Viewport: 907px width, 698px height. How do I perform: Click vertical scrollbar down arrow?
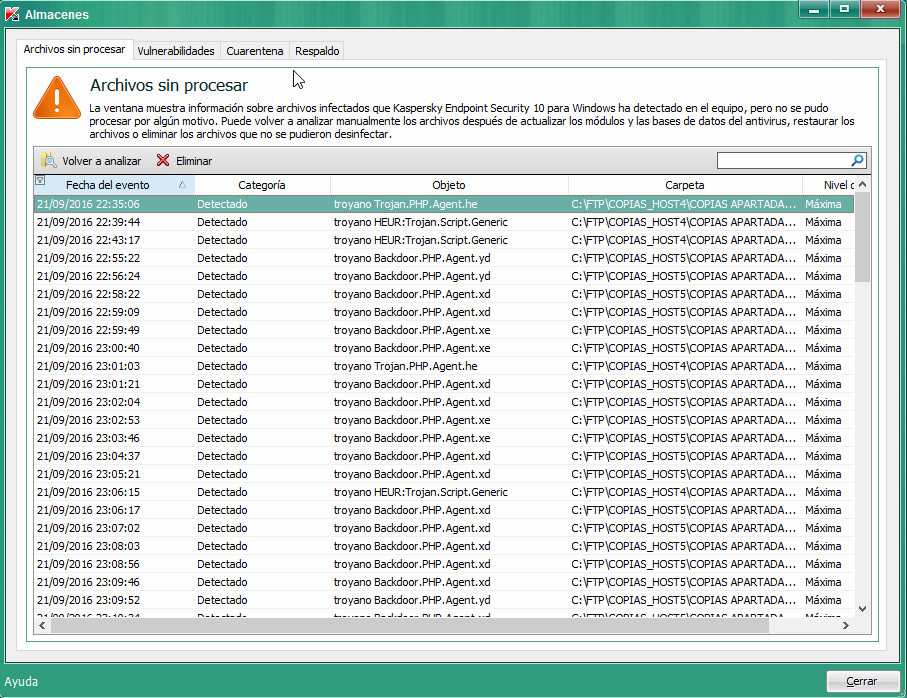pyautogui.click(x=862, y=607)
